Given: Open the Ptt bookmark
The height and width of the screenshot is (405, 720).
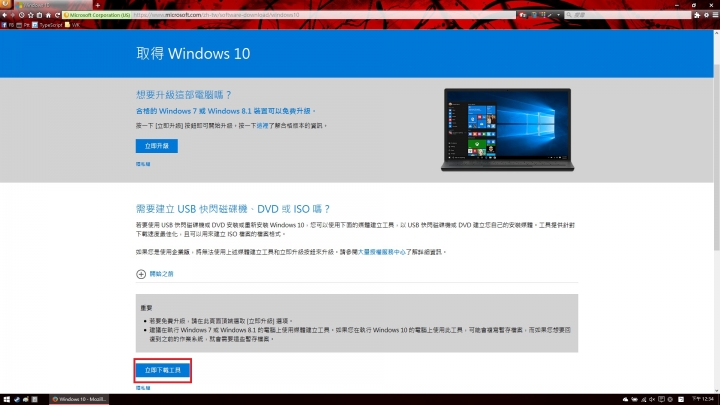Looking at the screenshot, I should pyautogui.click(x=23, y=25).
